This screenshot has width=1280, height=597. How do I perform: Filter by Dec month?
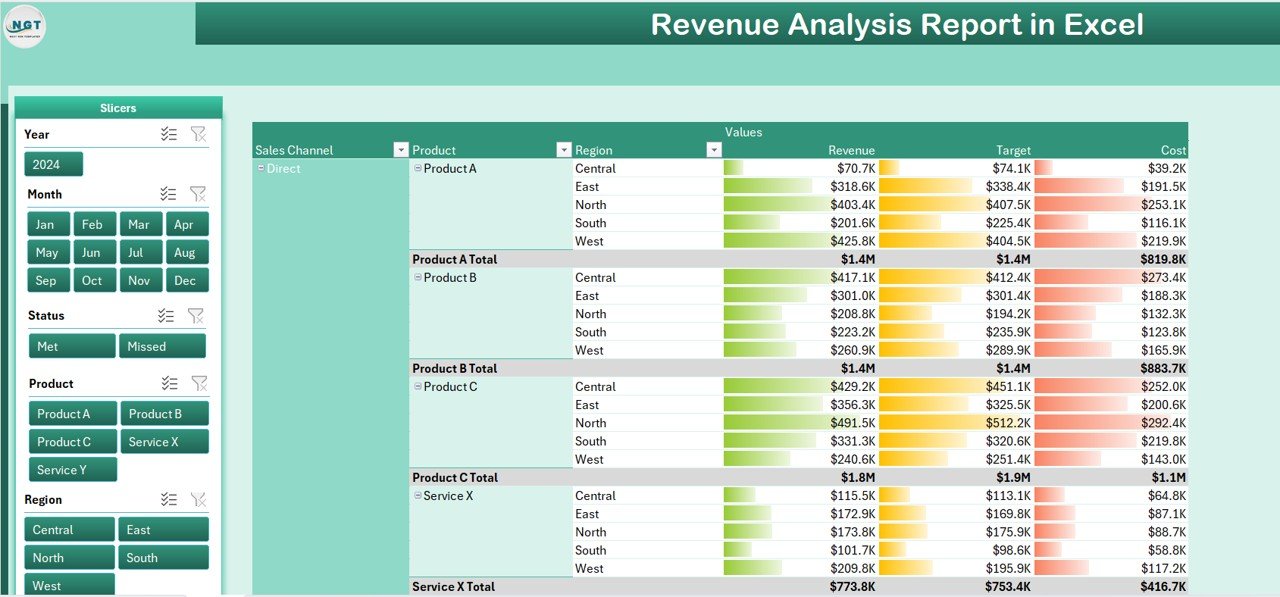tap(186, 280)
